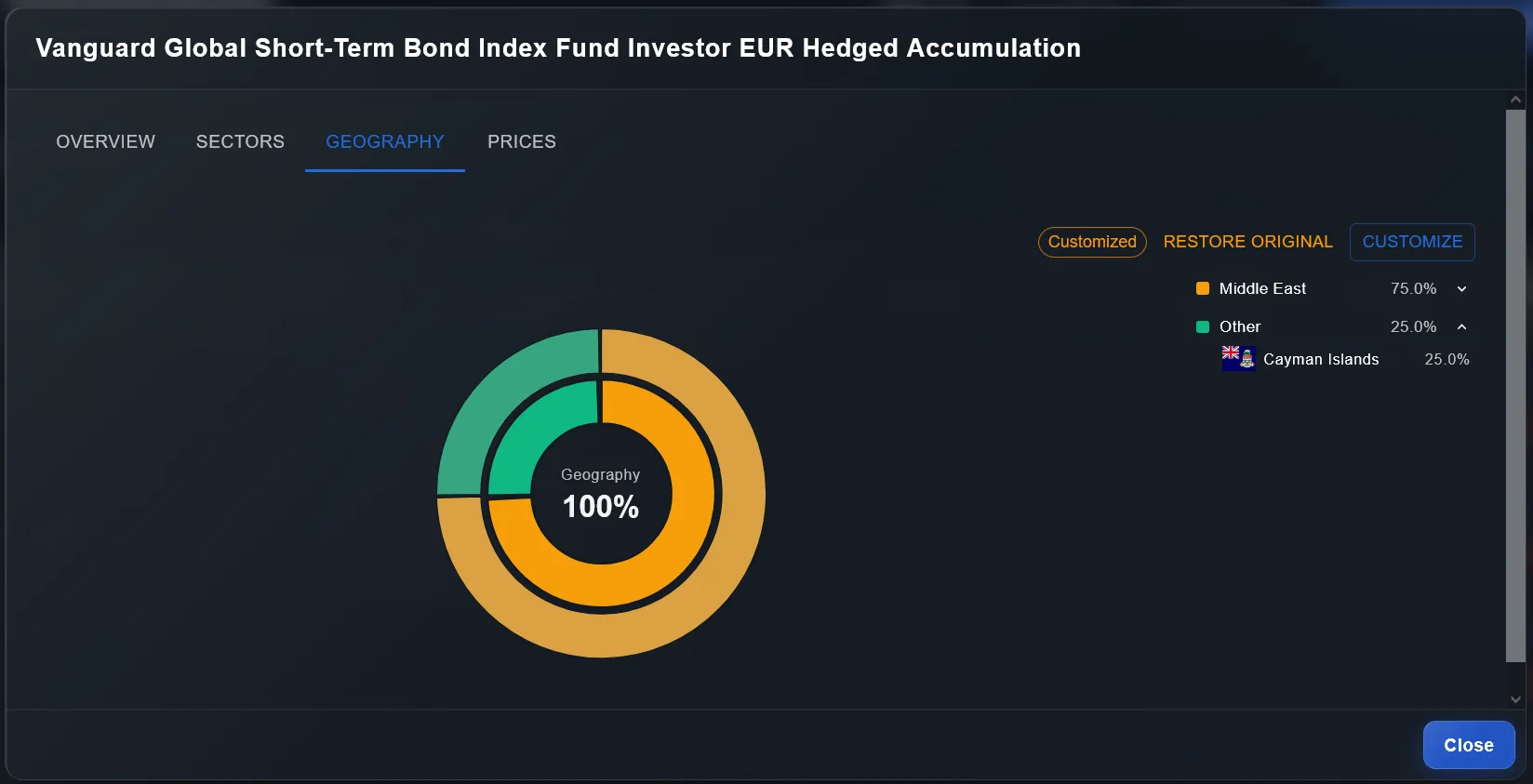Click RESTORE ORIGINAL to reset allocations

(x=1247, y=242)
